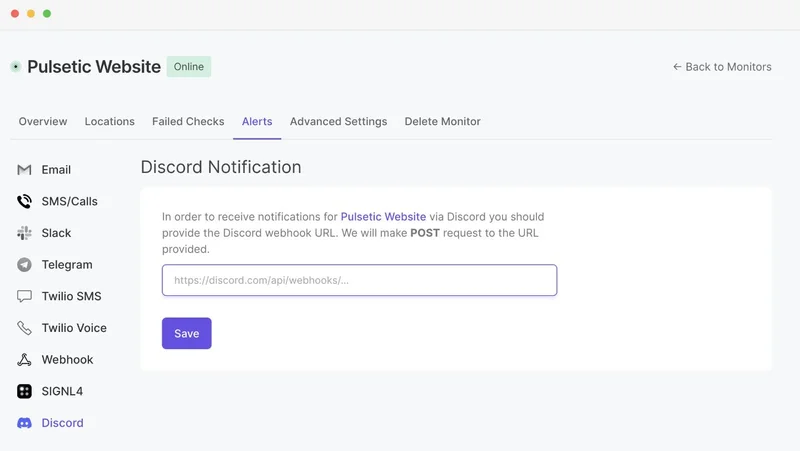This screenshot has height=451, width=800.
Task: Select Discord alert option label
Action: 62,423
